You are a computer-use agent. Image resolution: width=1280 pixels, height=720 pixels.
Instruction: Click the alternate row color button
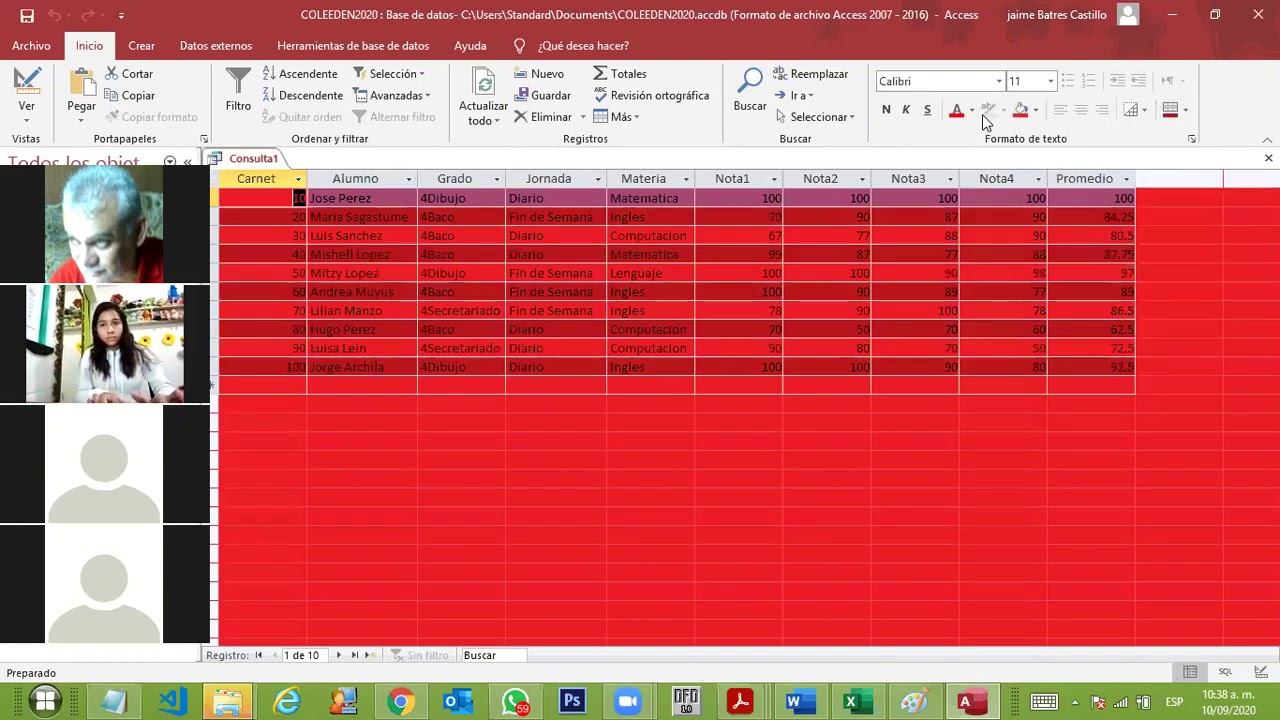(1170, 110)
